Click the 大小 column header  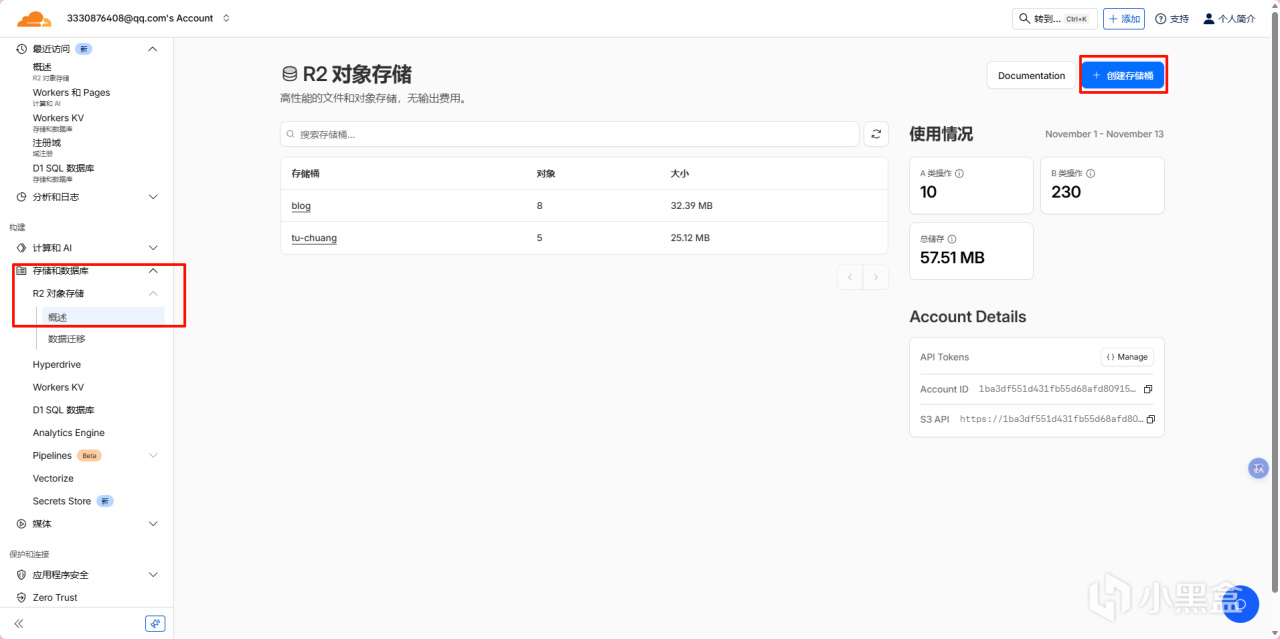[x=679, y=174]
